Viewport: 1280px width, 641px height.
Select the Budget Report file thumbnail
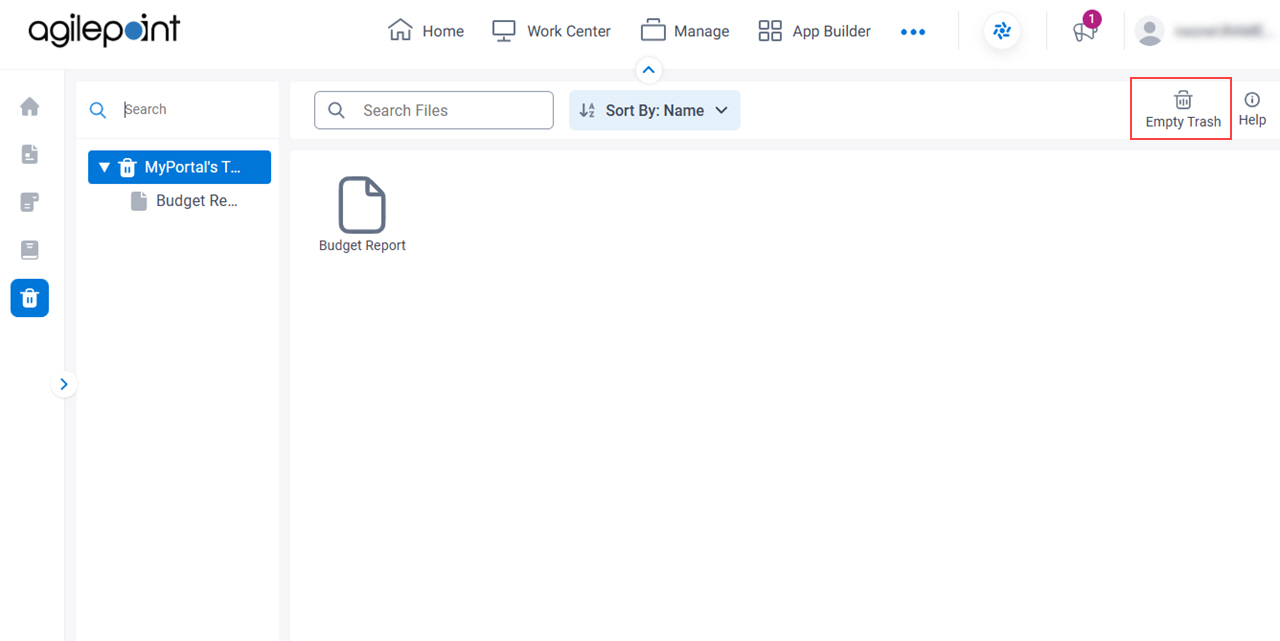362,215
